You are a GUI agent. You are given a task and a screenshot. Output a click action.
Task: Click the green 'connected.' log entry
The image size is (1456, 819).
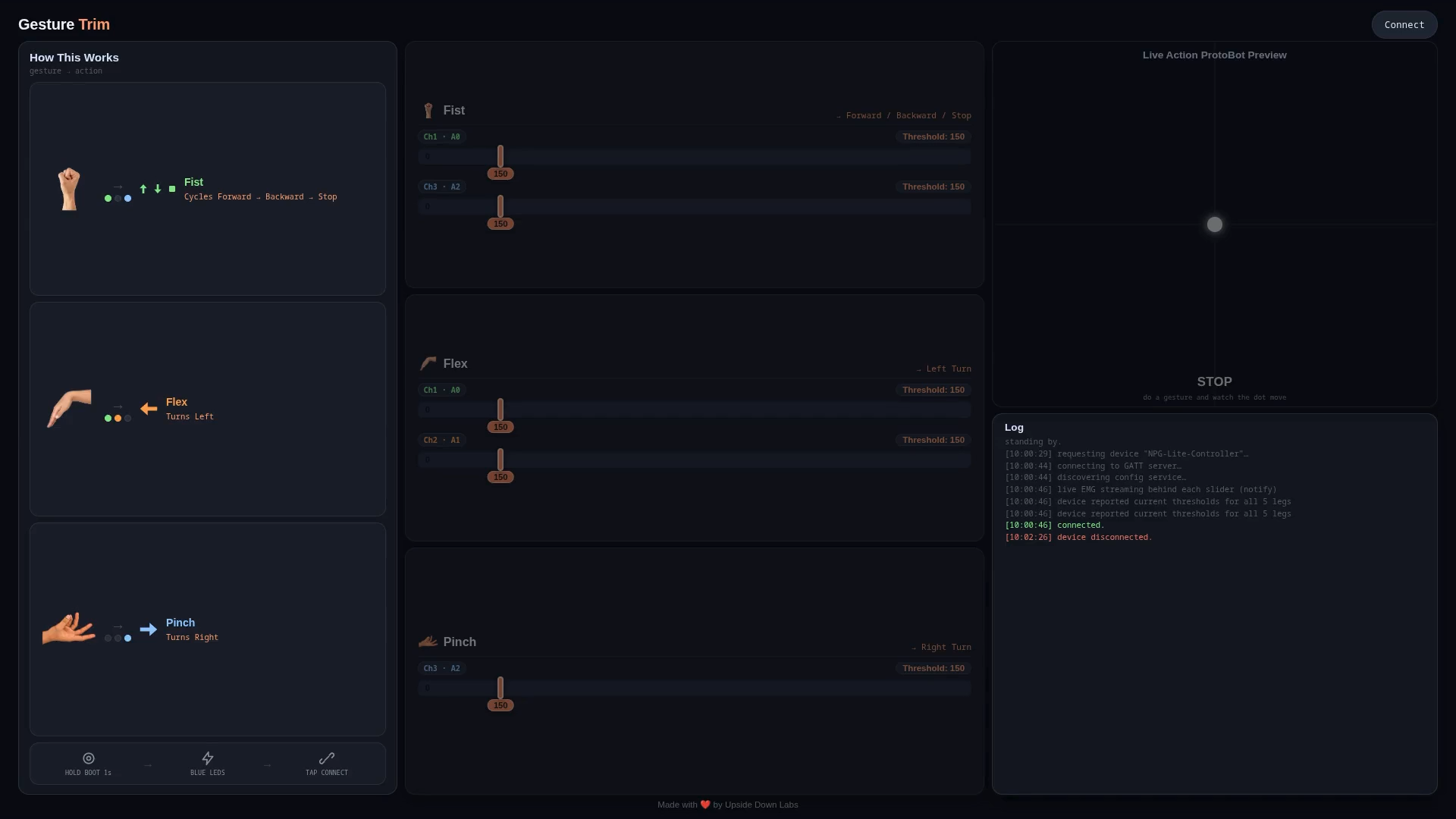point(1055,525)
